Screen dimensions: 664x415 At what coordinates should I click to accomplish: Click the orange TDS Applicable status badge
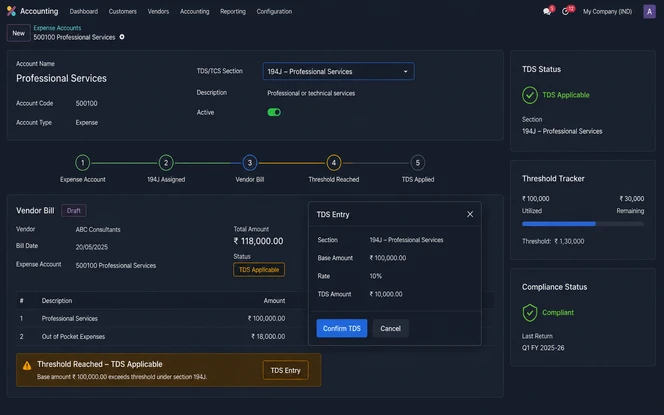click(259, 270)
